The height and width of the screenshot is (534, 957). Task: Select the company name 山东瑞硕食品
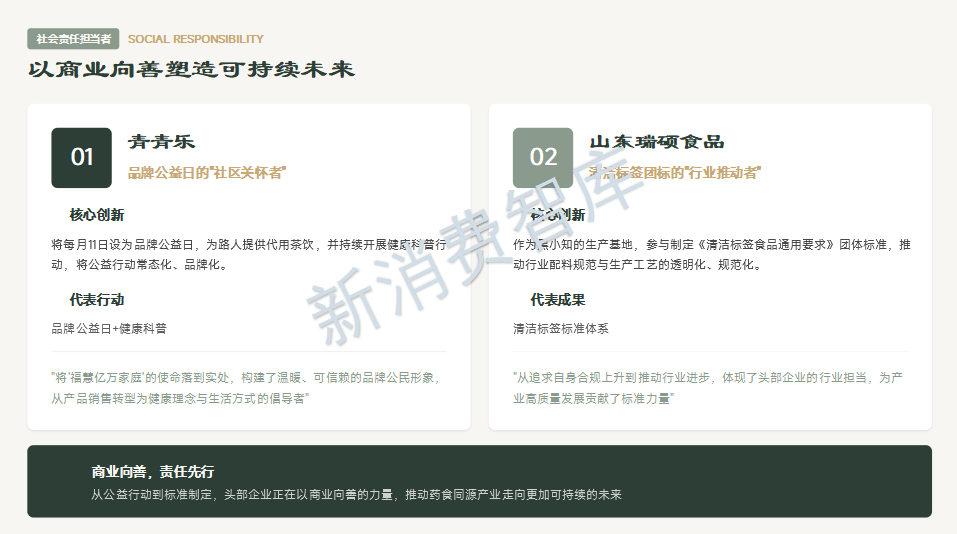(x=657, y=142)
